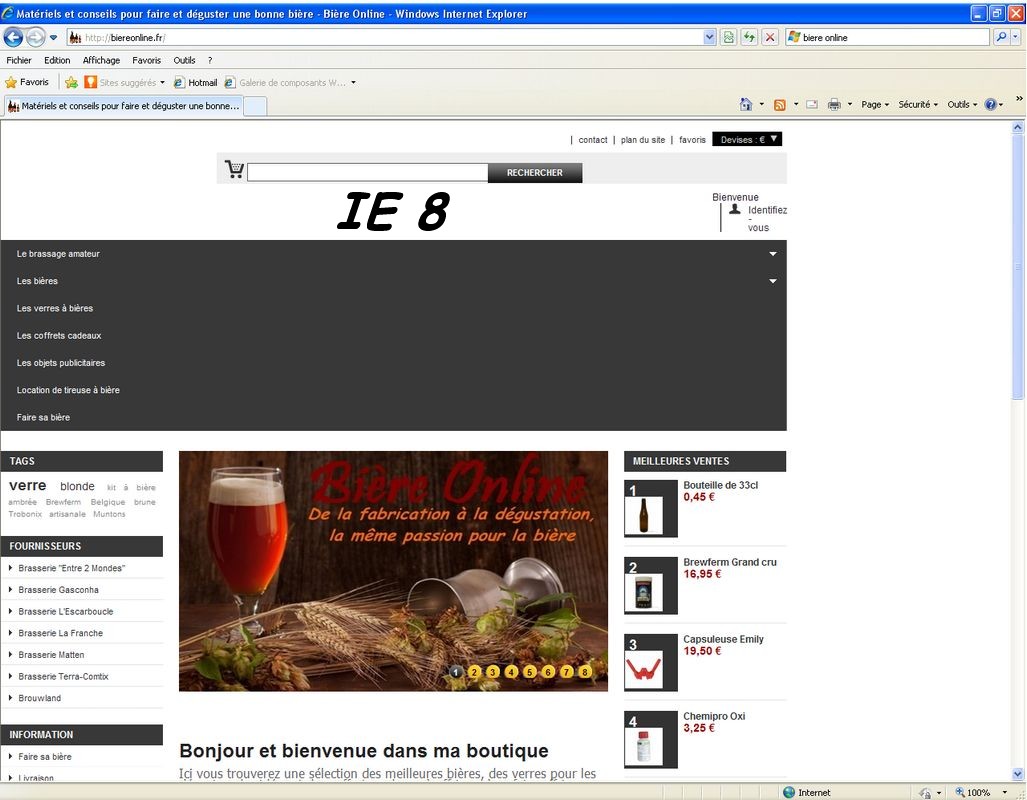Select the Bière Online browser tab

124,105
